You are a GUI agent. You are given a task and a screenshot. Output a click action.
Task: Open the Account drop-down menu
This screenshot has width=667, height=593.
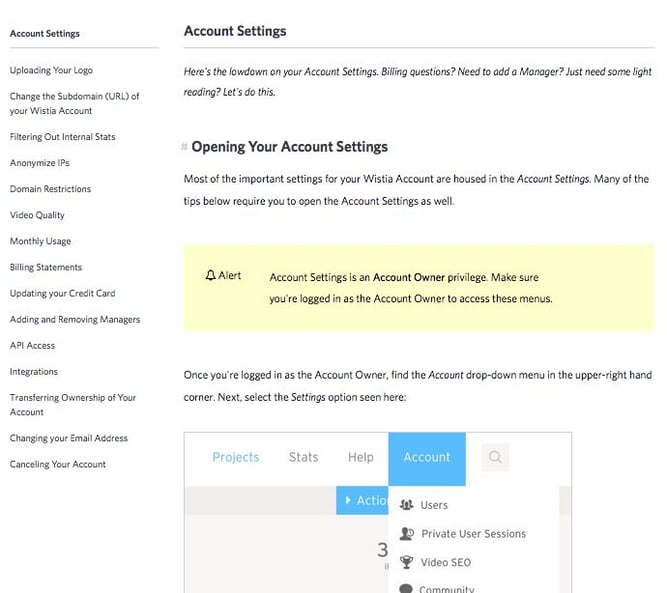(x=427, y=458)
